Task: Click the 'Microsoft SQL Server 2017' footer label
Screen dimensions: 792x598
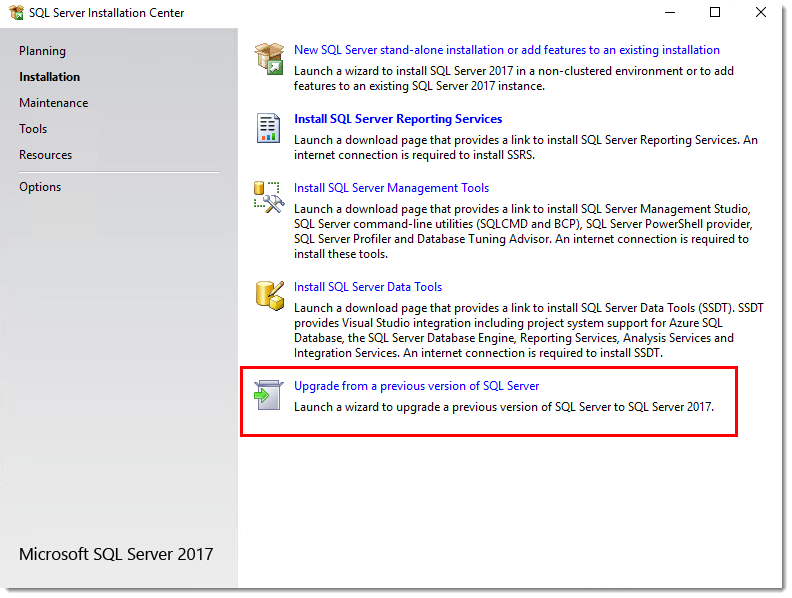Action: [116, 554]
